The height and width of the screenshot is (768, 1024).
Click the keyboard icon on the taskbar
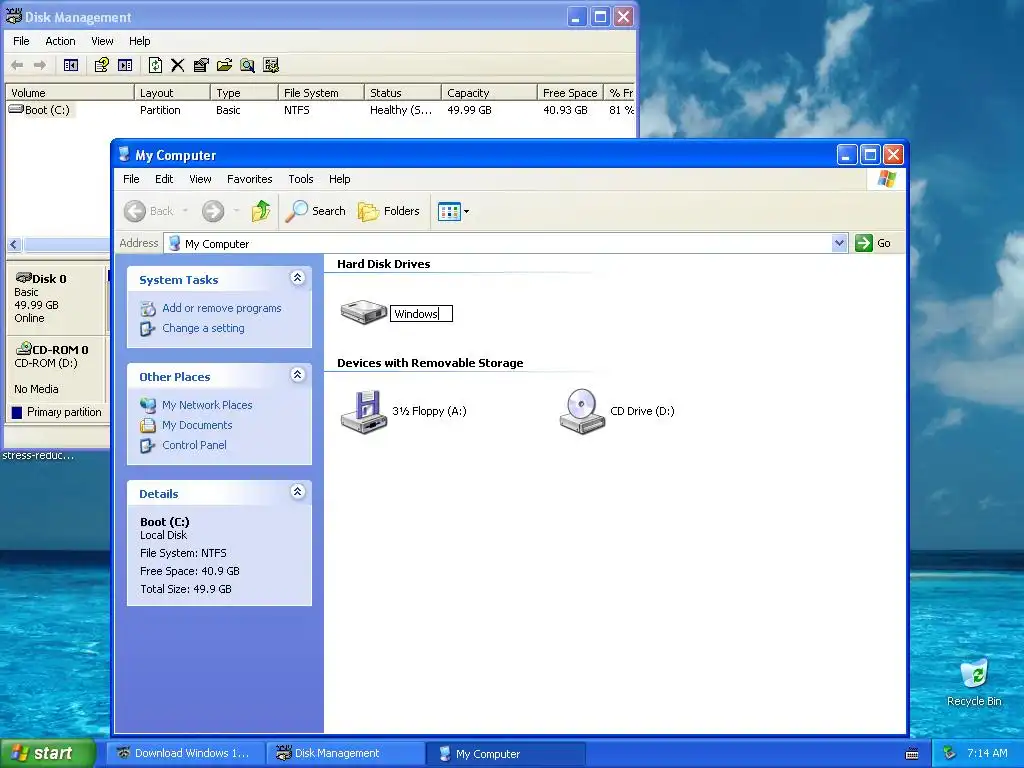click(912, 754)
